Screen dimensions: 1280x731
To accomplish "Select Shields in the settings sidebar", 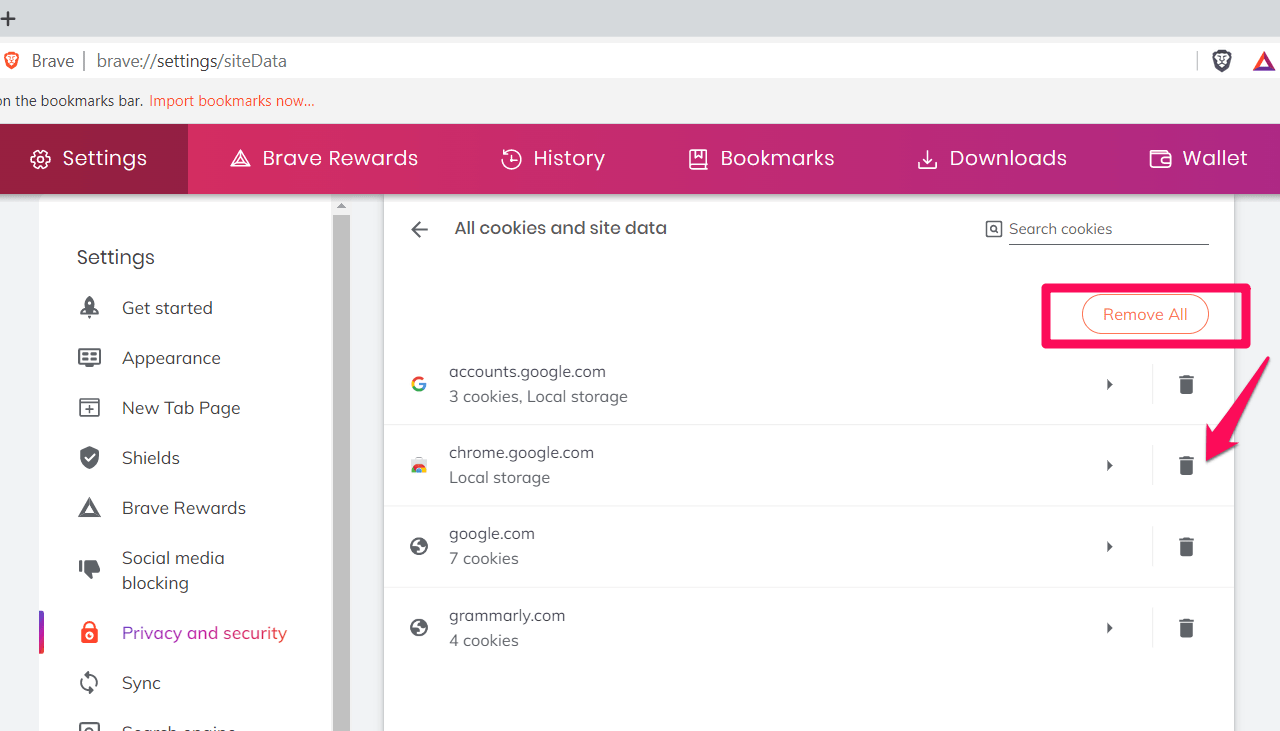I will 150,458.
